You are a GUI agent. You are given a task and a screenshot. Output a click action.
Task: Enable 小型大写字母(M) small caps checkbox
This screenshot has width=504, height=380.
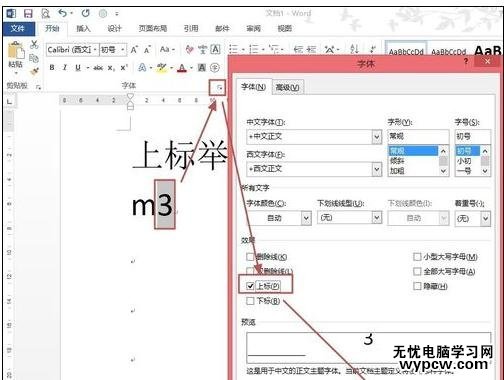pos(417,257)
